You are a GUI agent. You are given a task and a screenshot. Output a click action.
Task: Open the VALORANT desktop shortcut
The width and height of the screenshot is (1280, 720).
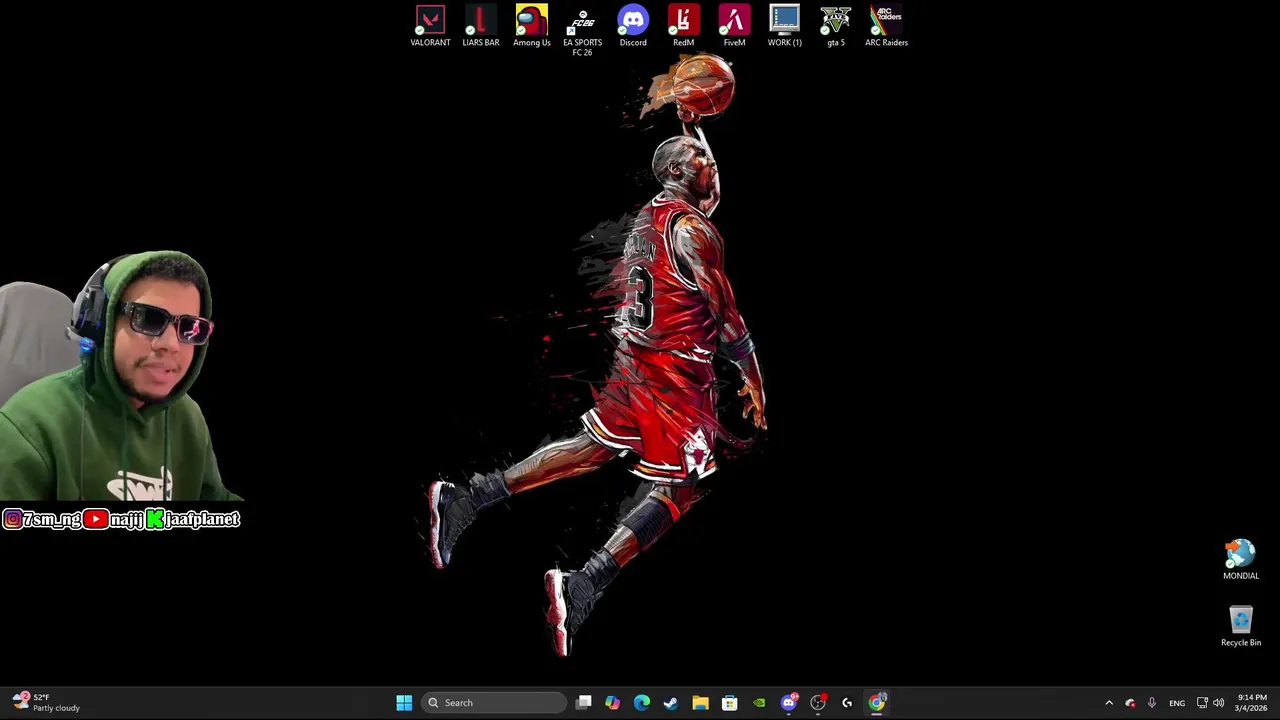click(430, 26)
